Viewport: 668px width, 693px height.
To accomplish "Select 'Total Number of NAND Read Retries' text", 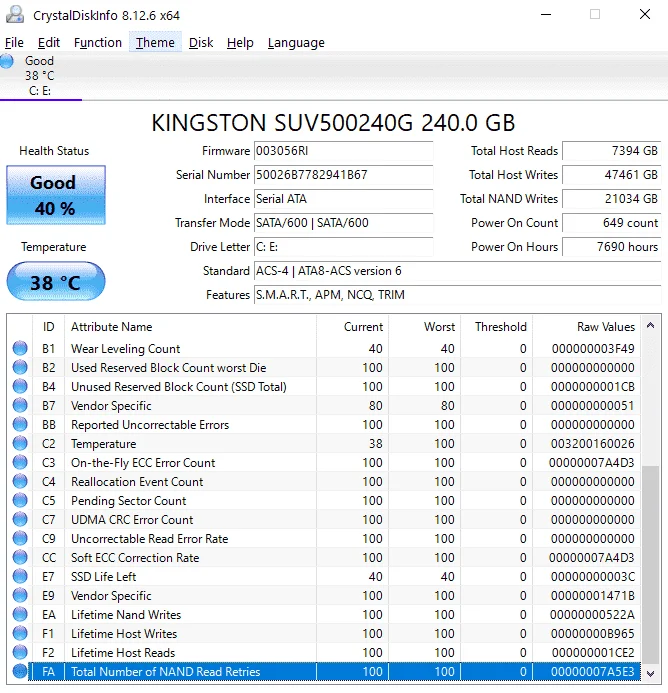I will pyautogui.click(x=165, y=672).
